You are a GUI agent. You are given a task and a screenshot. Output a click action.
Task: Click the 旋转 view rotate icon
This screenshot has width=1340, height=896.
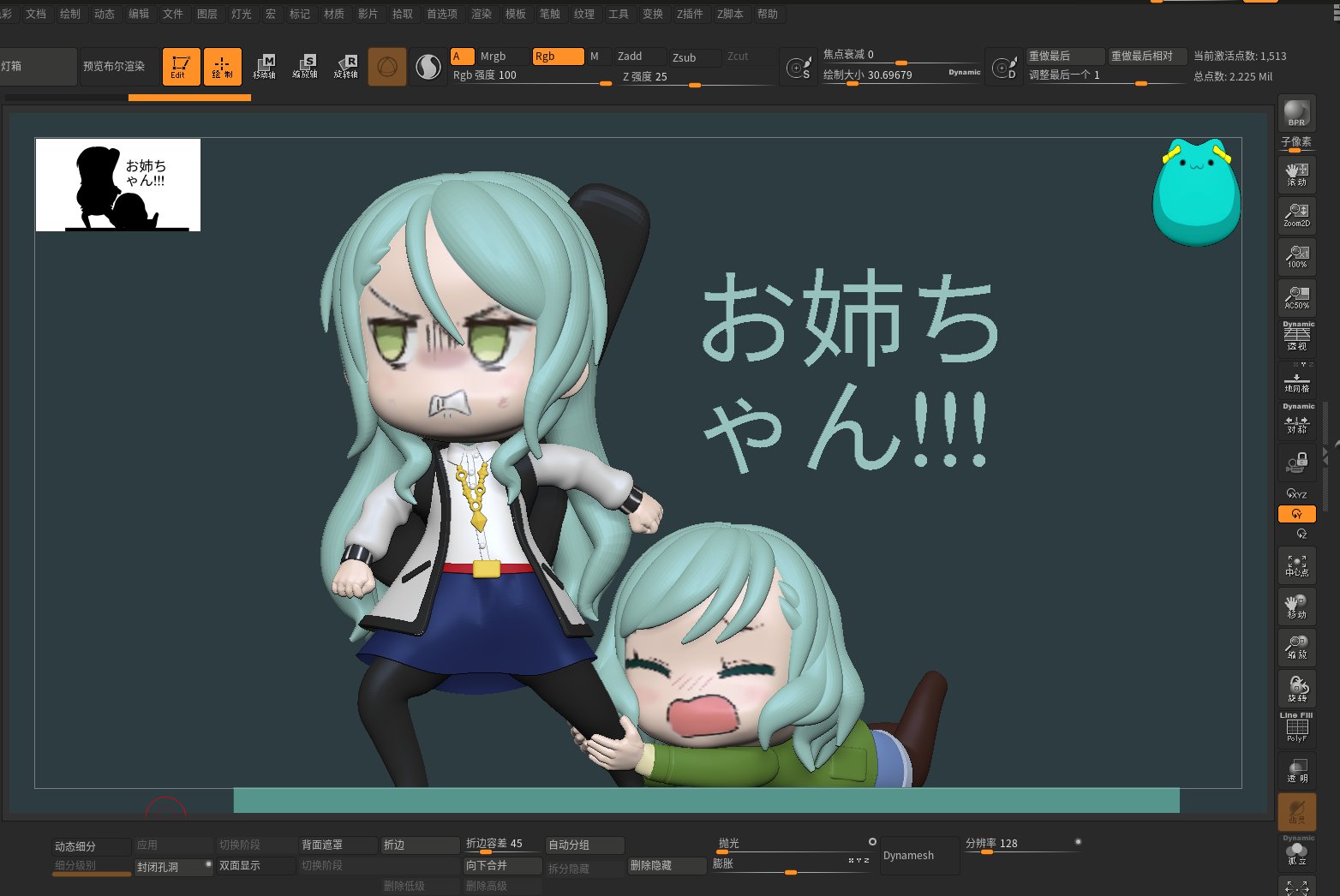pyautogui.click(x=1297, y=689)
